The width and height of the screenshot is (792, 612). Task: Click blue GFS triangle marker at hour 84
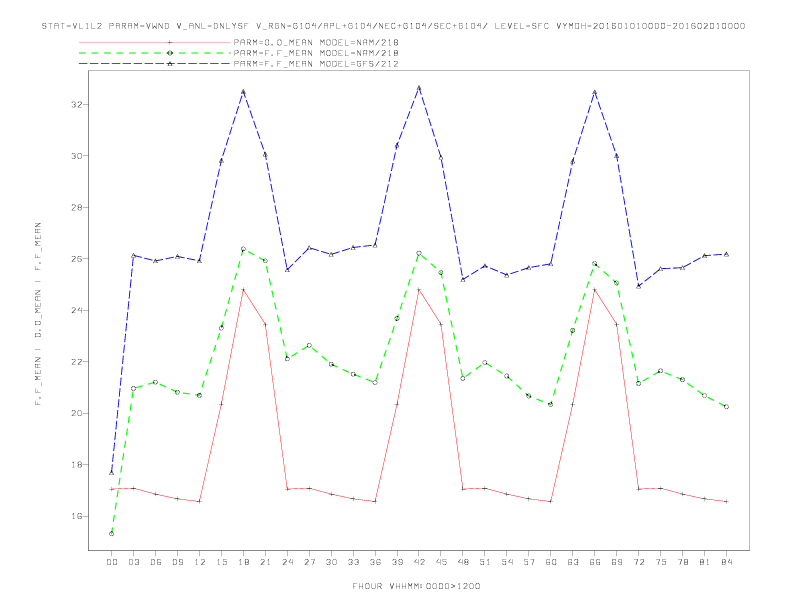pyautogui.click(x=726, y=254)
